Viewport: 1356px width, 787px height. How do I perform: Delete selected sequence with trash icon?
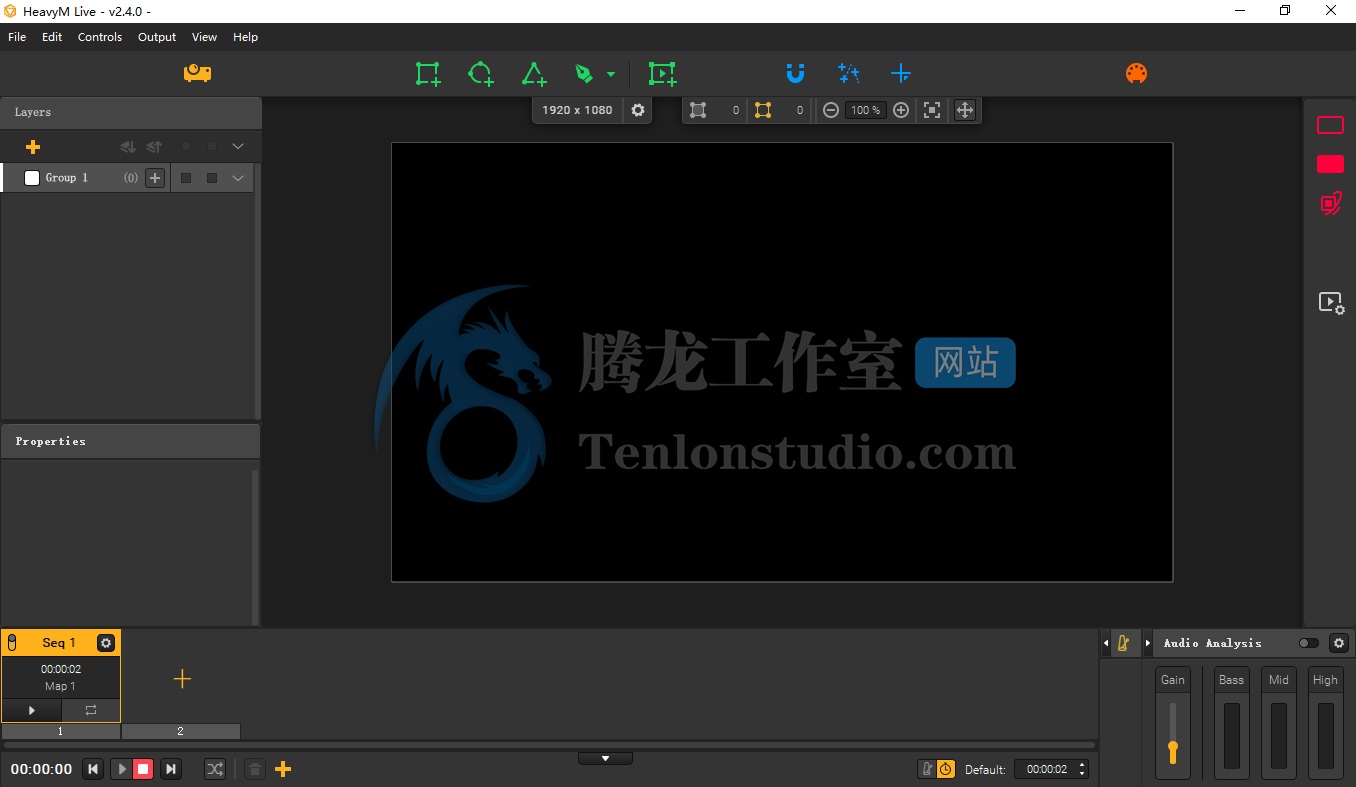tap(255, 769)
